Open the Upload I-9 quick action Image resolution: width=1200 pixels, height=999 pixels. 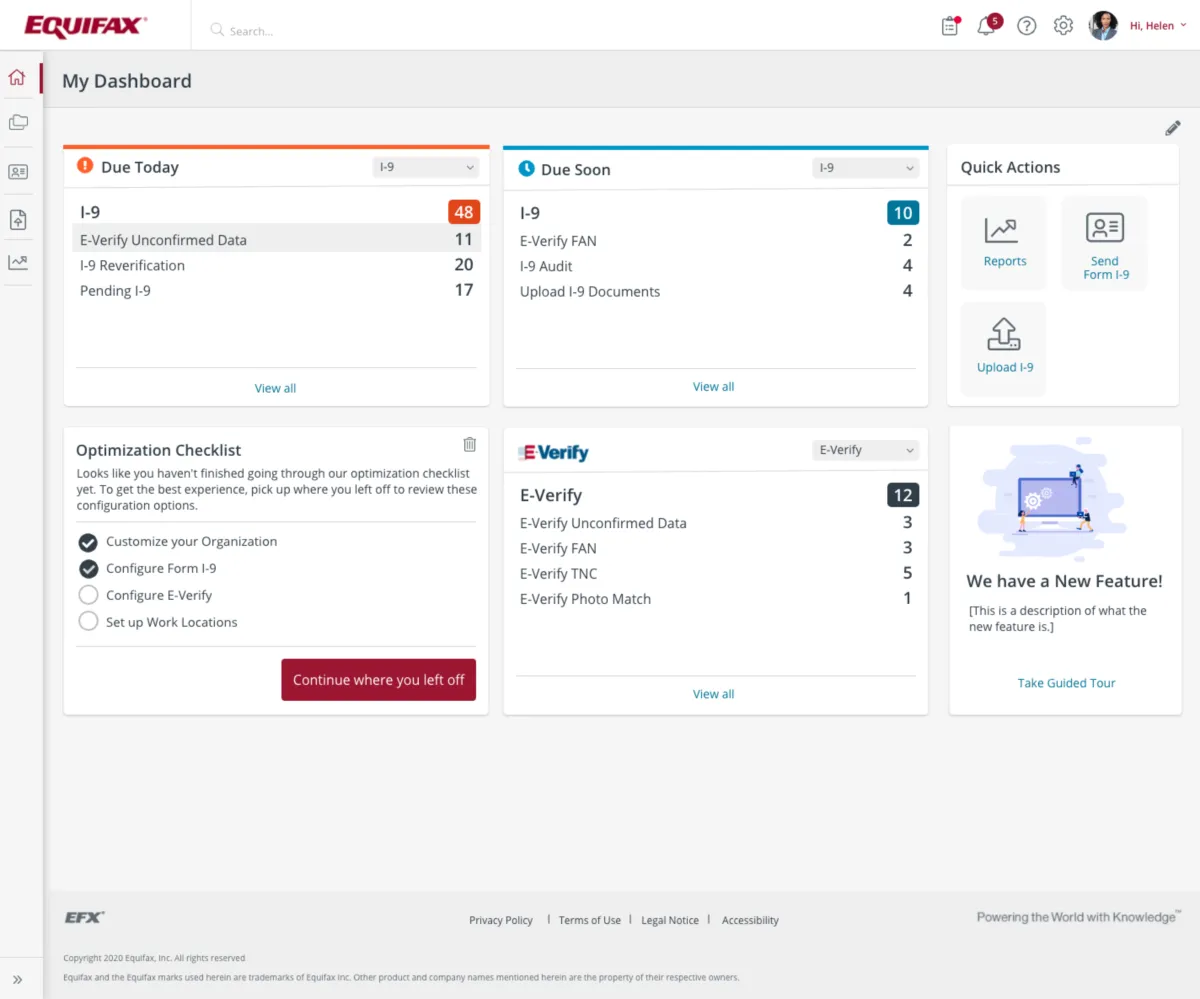pyautogui.click(x=1004, y=349)
